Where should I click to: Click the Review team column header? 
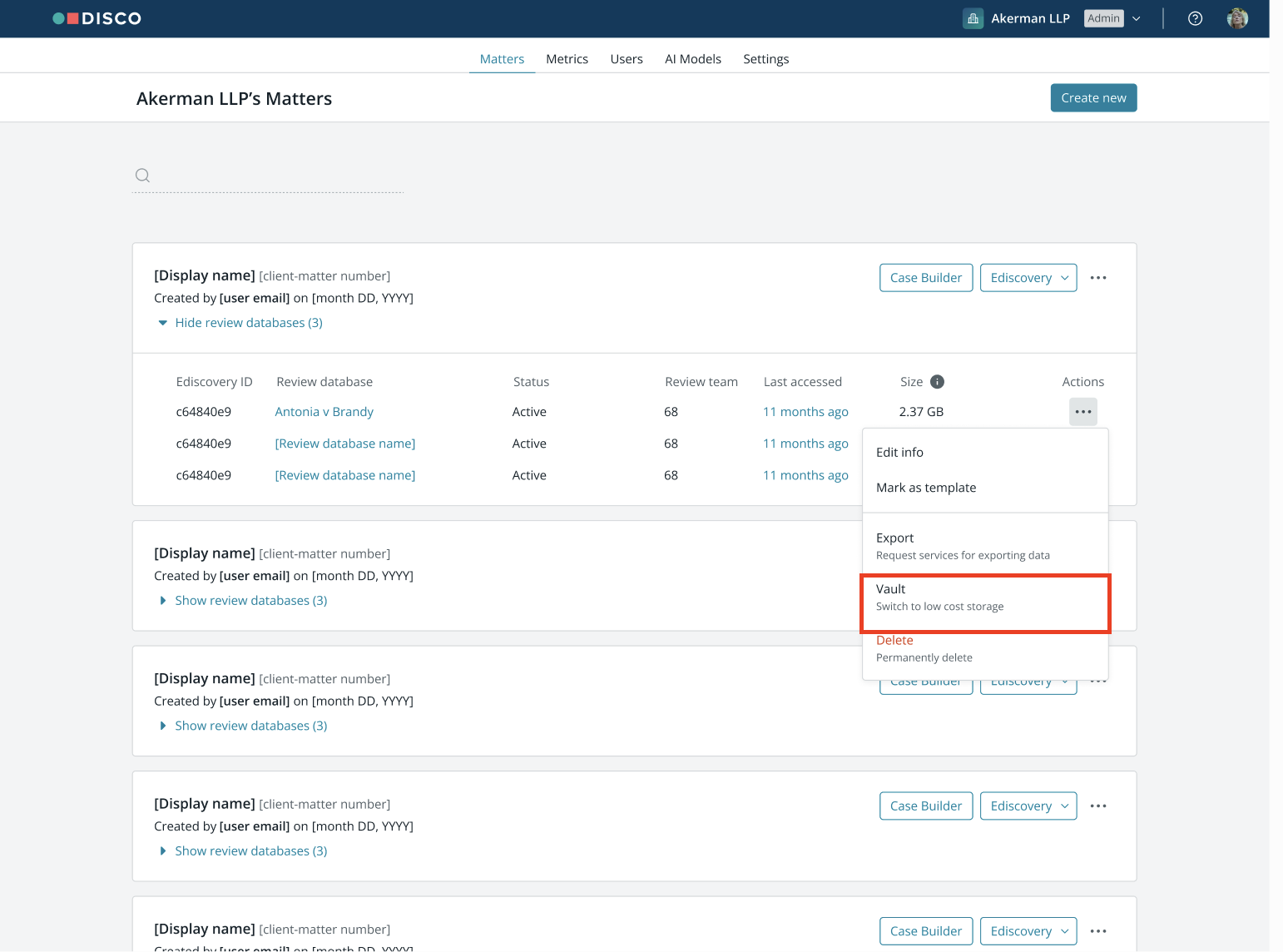pyautogui.click(x=701, y=382)
